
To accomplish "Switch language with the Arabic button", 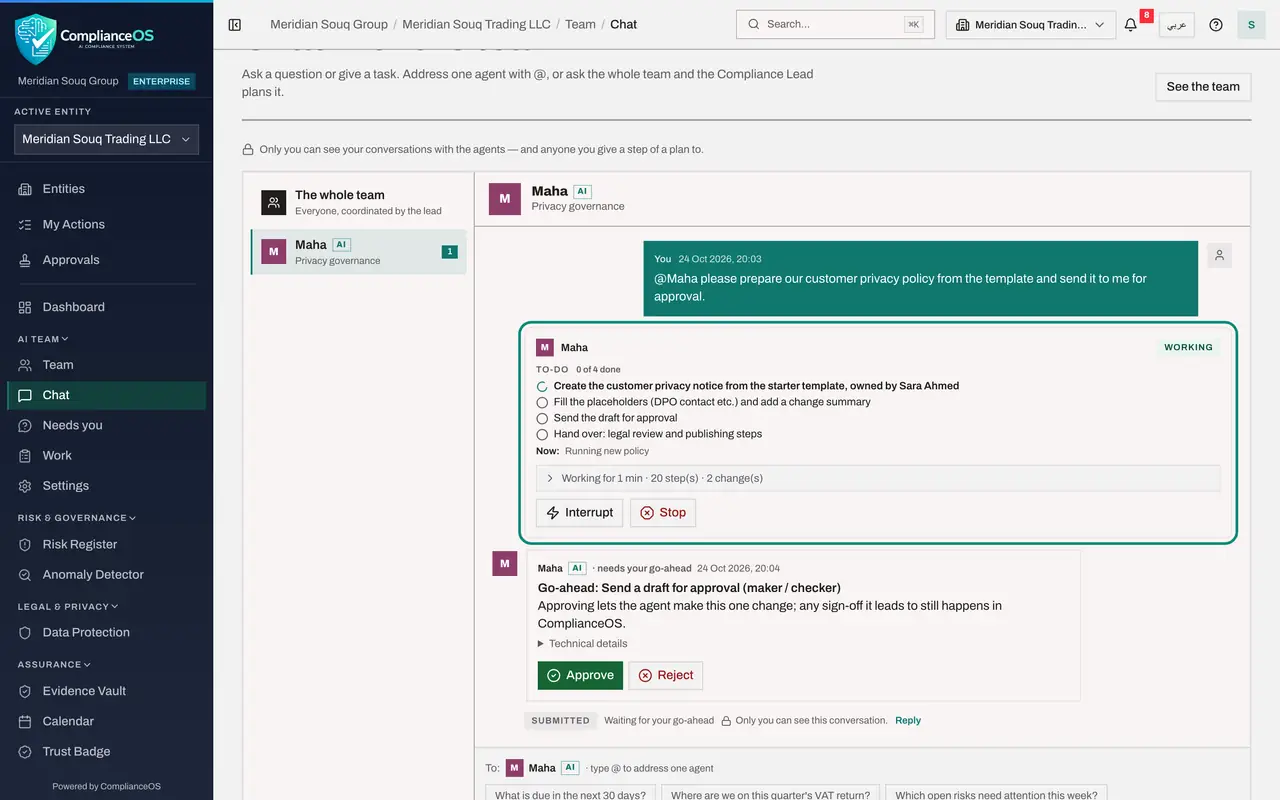I will 1177,25.
